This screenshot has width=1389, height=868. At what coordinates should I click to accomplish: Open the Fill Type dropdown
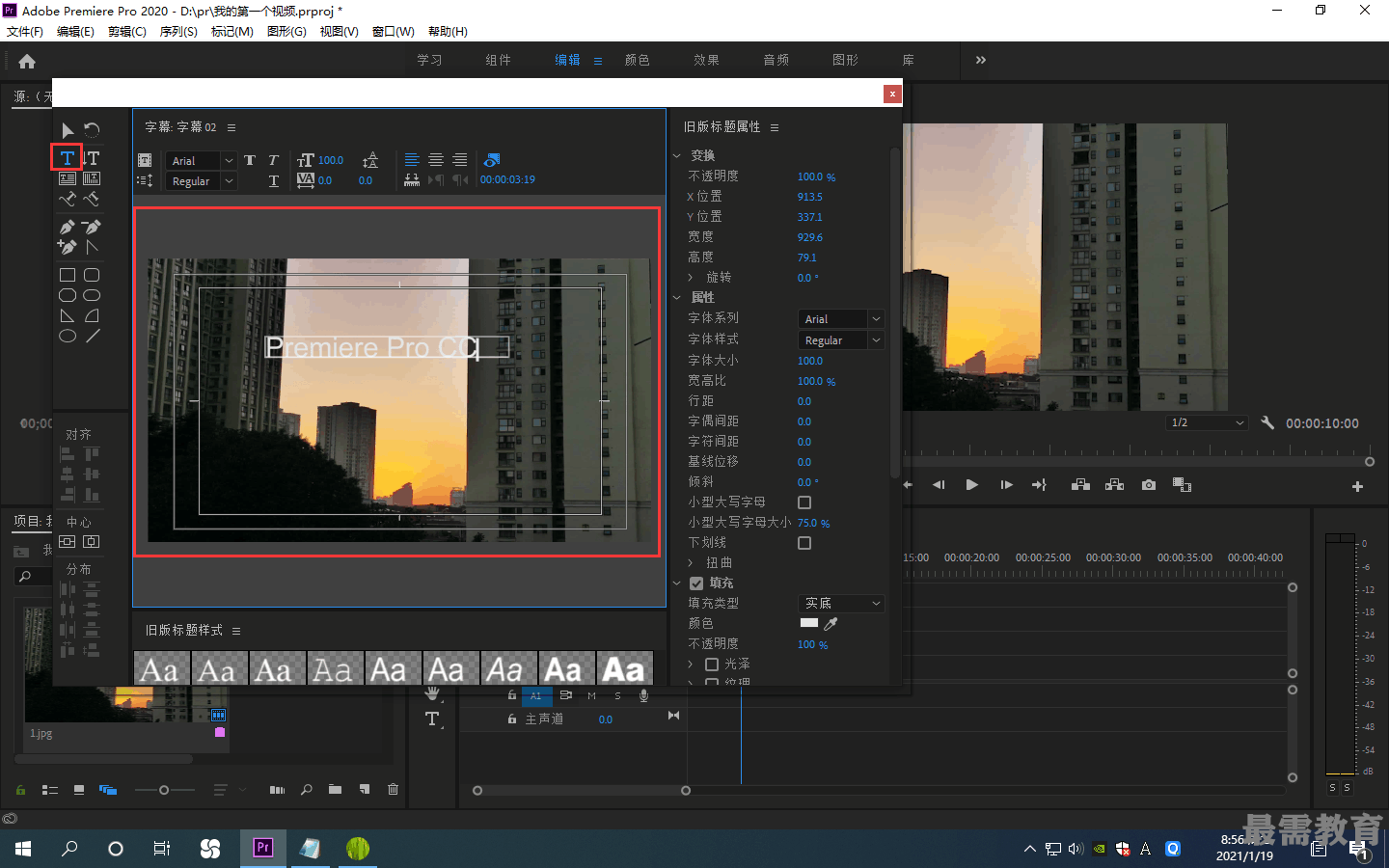coord(841,604)
